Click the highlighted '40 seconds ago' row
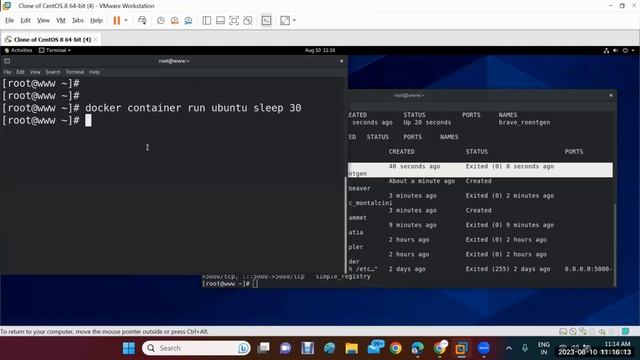The height and width of the screenshot is (360, 640). click(480, 170)
